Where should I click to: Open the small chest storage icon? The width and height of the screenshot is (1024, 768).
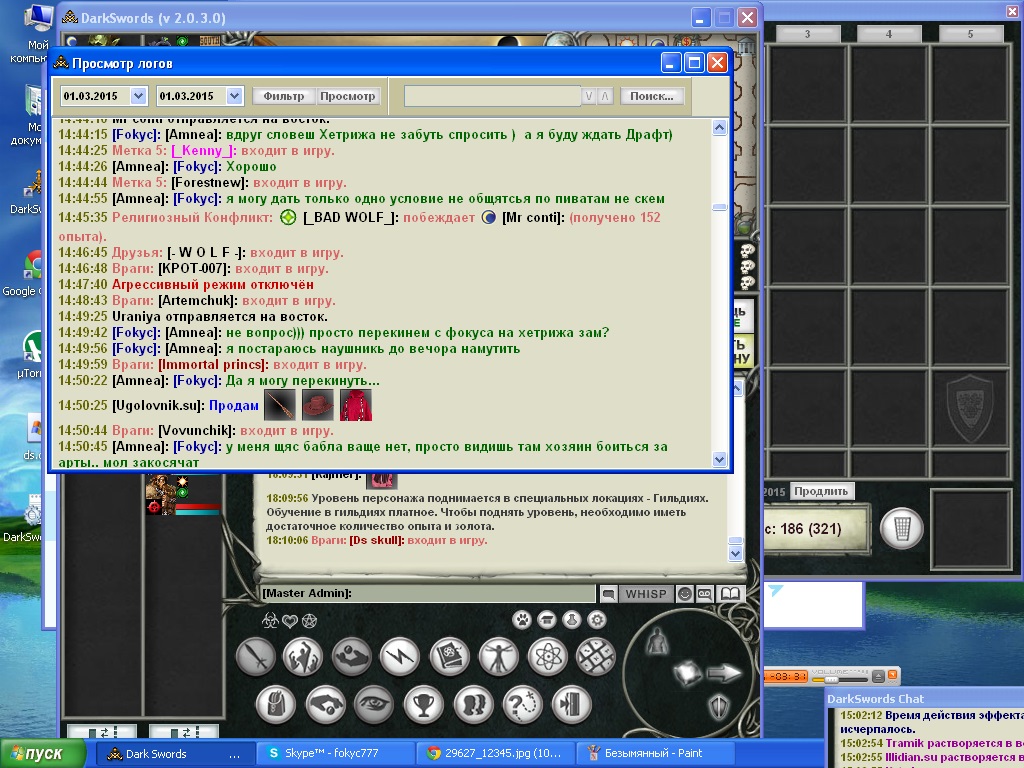pyautogui.click(x=547, y=620)
